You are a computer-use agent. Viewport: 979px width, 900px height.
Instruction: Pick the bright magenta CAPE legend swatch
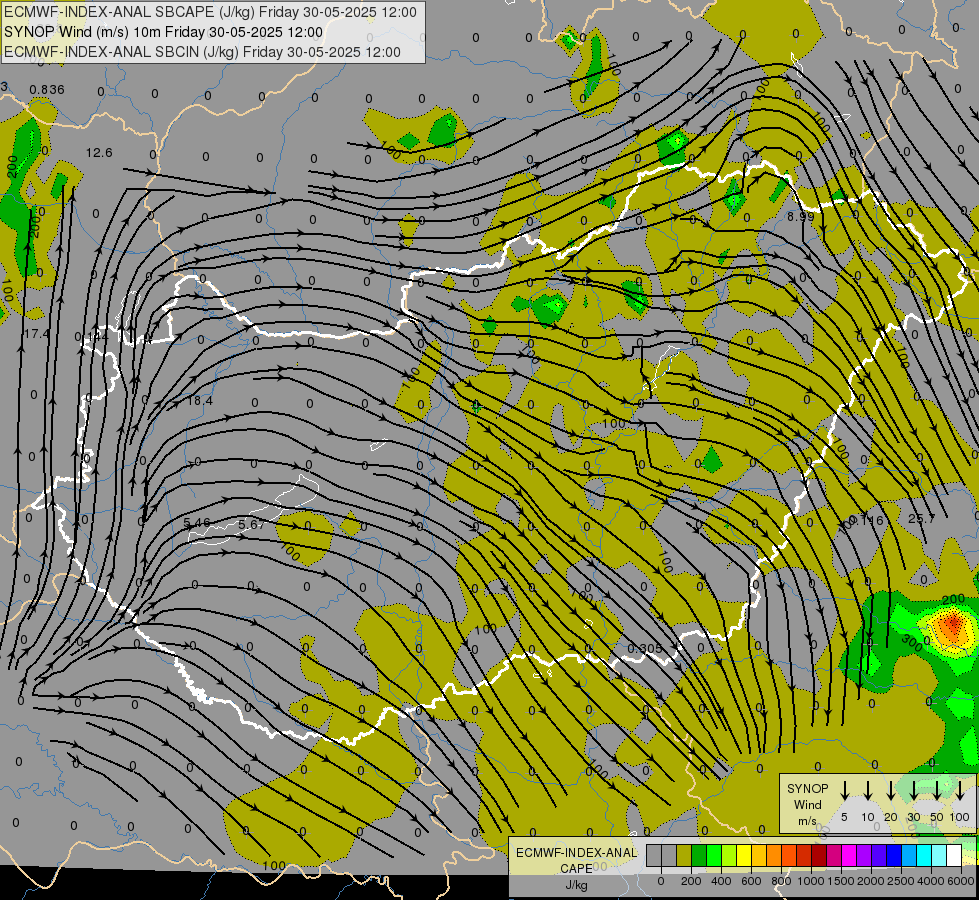point(850,855)
